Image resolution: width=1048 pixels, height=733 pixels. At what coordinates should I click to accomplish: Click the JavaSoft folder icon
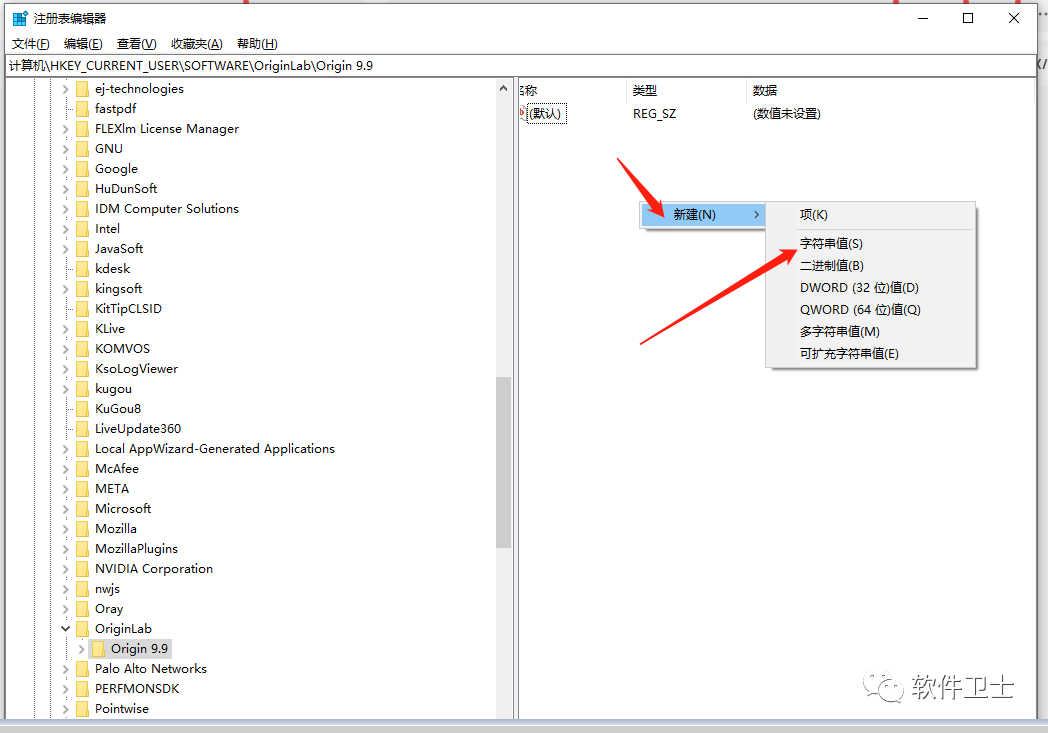click(82, 249)
